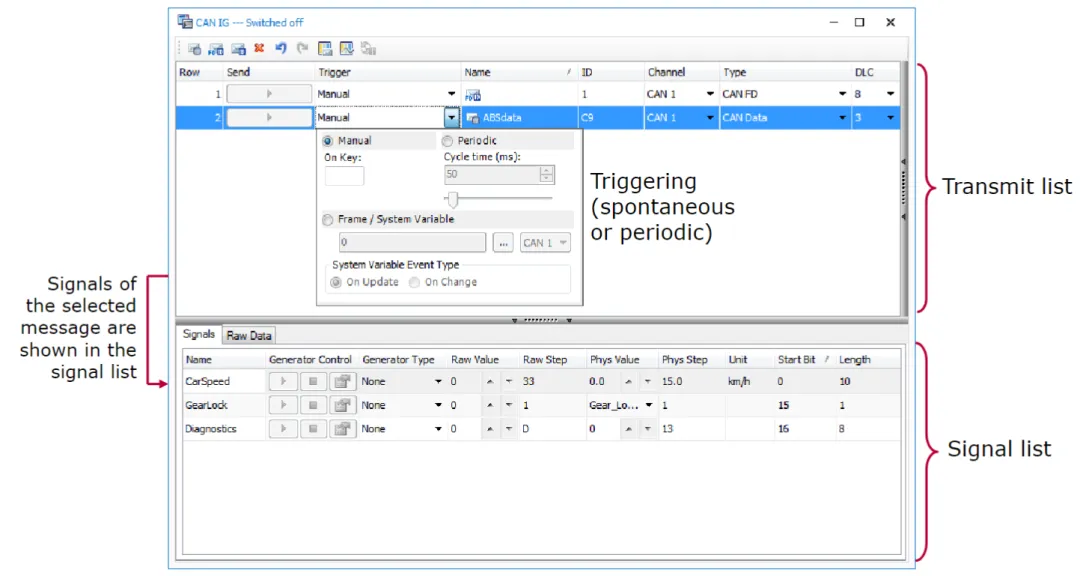
Task: Click the CarSpeed signal name cell
Action: pyautogui.click(x=224, y=382)
